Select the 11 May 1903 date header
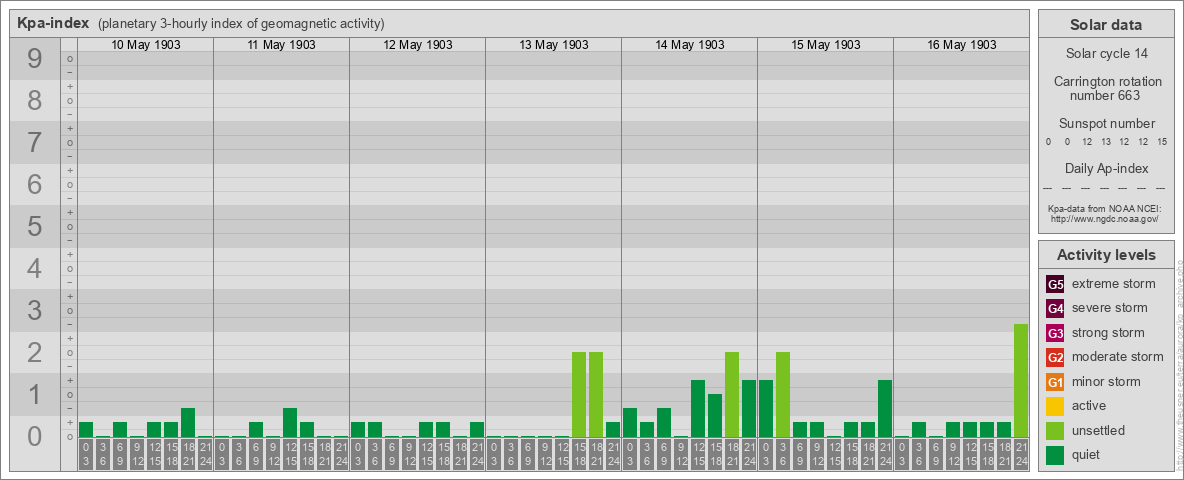1184x480 pixels. click(x=282, y=45)
